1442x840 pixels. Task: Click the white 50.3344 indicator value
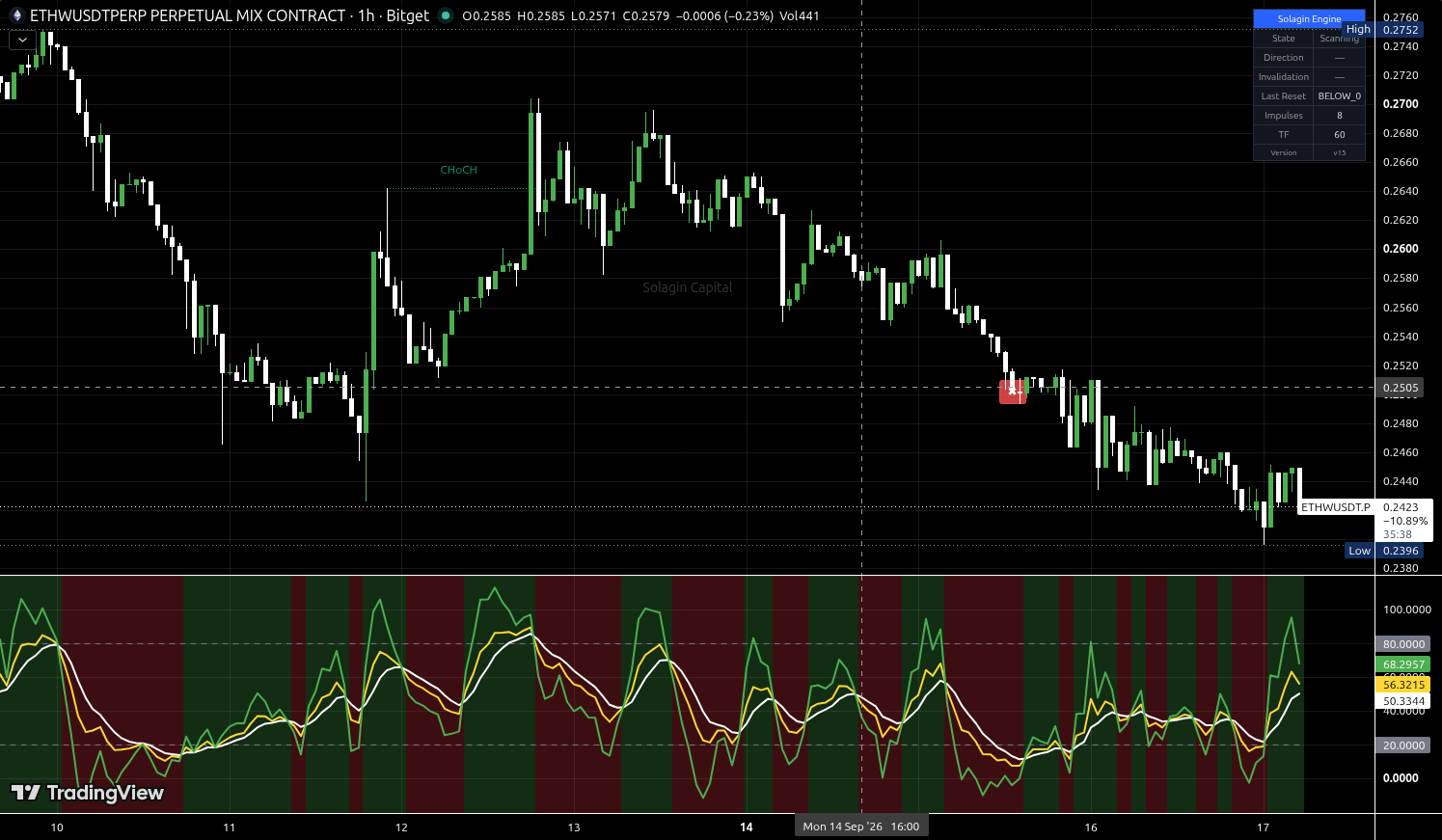[x=1403, y=701]
